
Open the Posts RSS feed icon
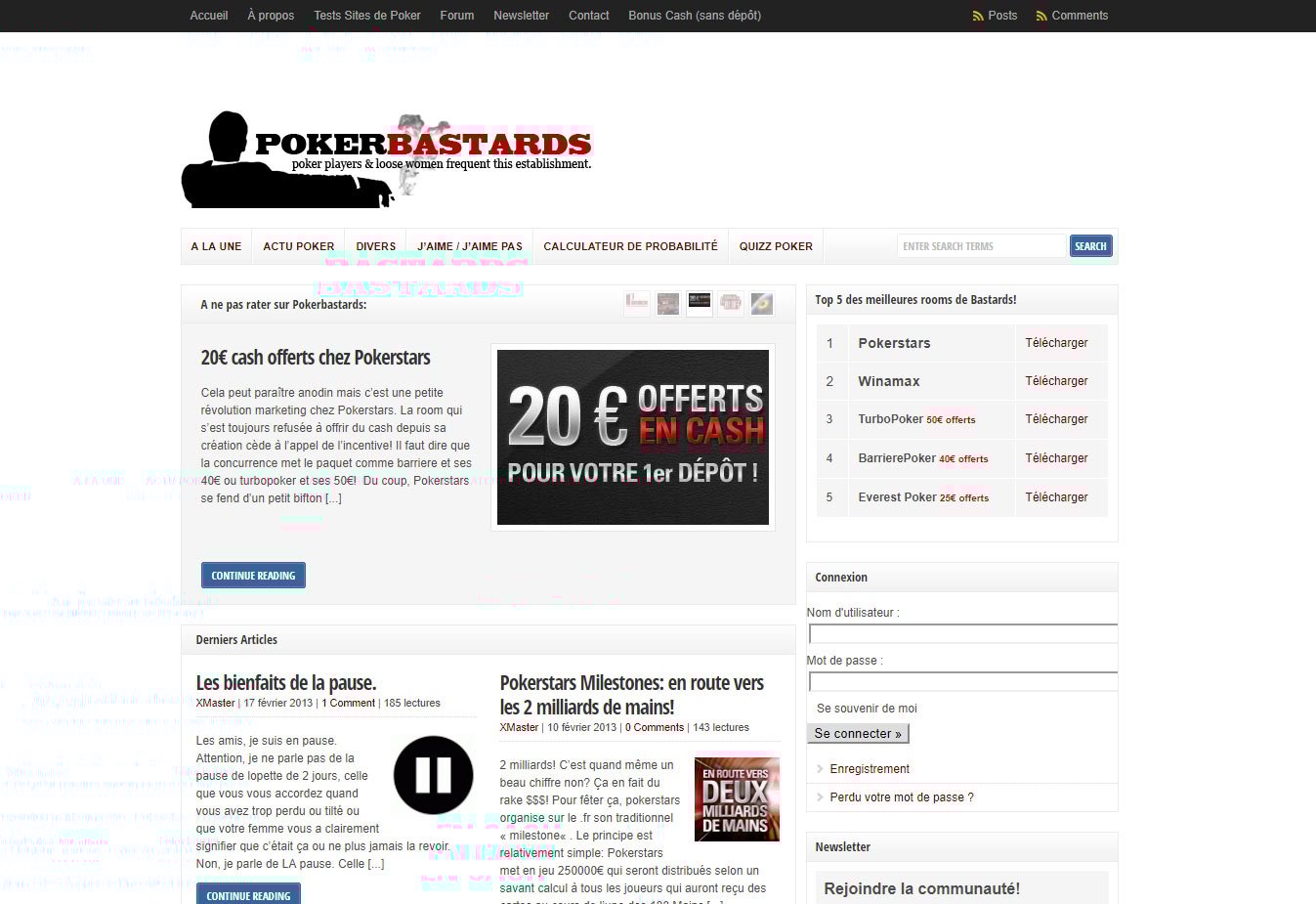(978, 16)
